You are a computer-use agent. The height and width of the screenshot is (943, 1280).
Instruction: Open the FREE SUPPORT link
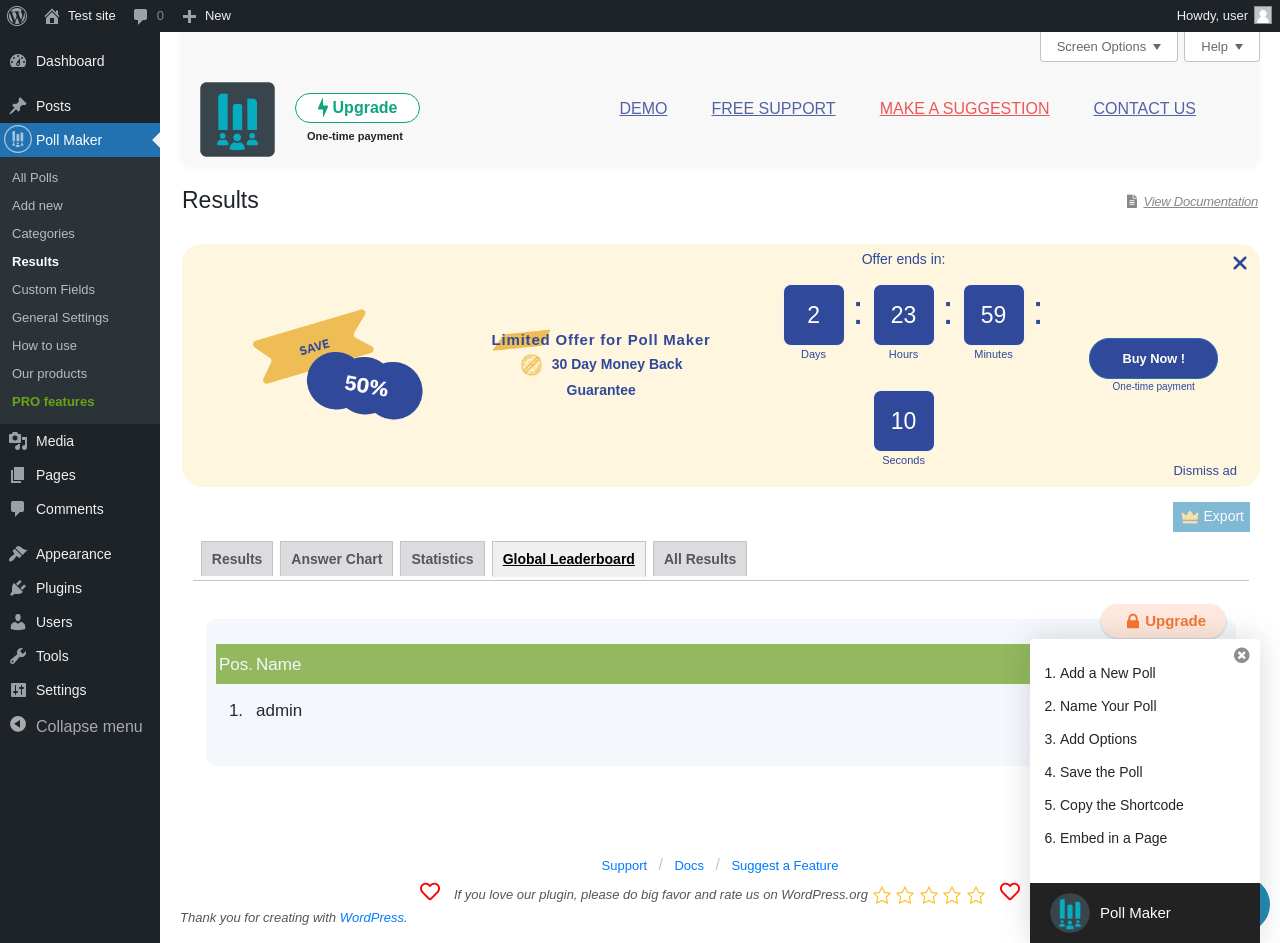pos(773,109)
